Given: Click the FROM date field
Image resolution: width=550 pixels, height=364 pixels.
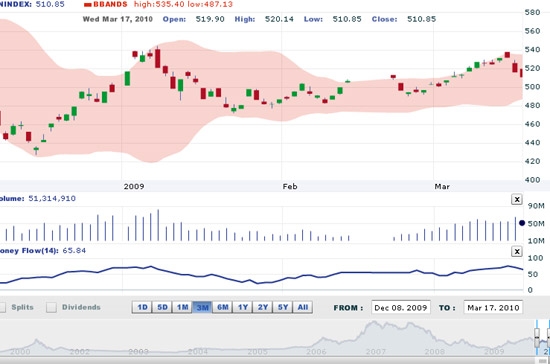Looking at the screenshot, I should [401, 308].
